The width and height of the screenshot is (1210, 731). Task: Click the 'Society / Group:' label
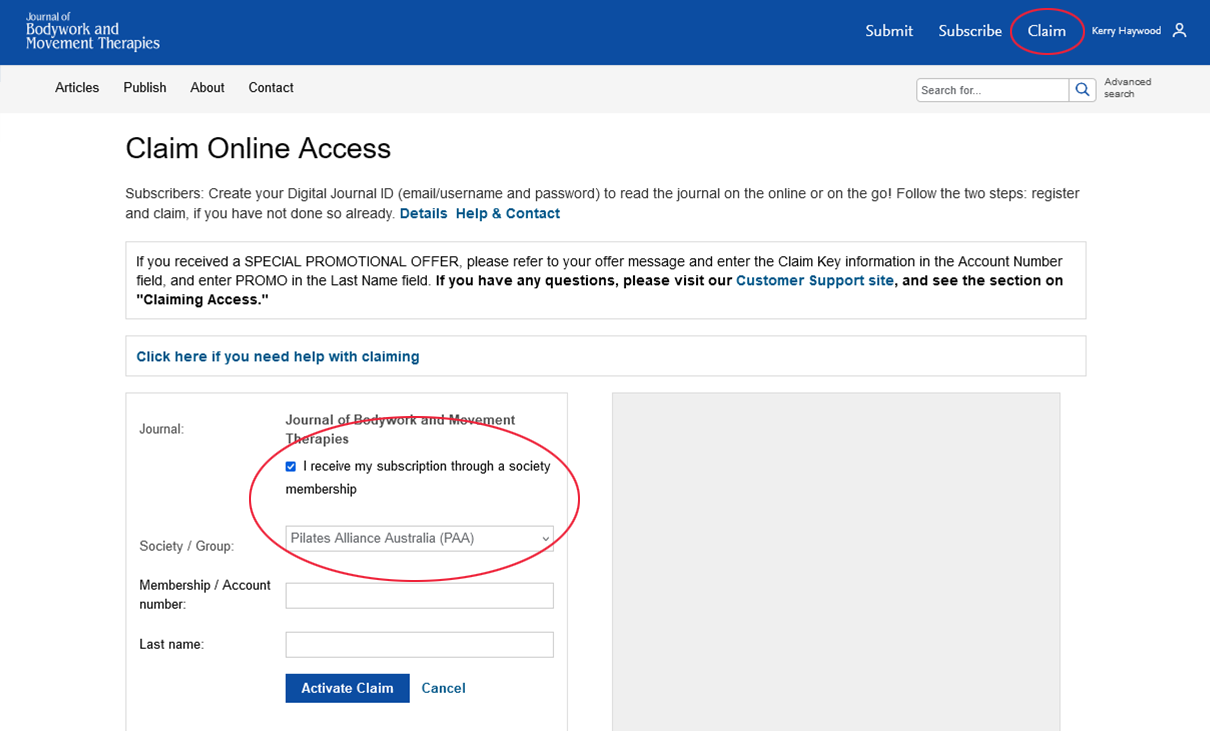[186, 546]
